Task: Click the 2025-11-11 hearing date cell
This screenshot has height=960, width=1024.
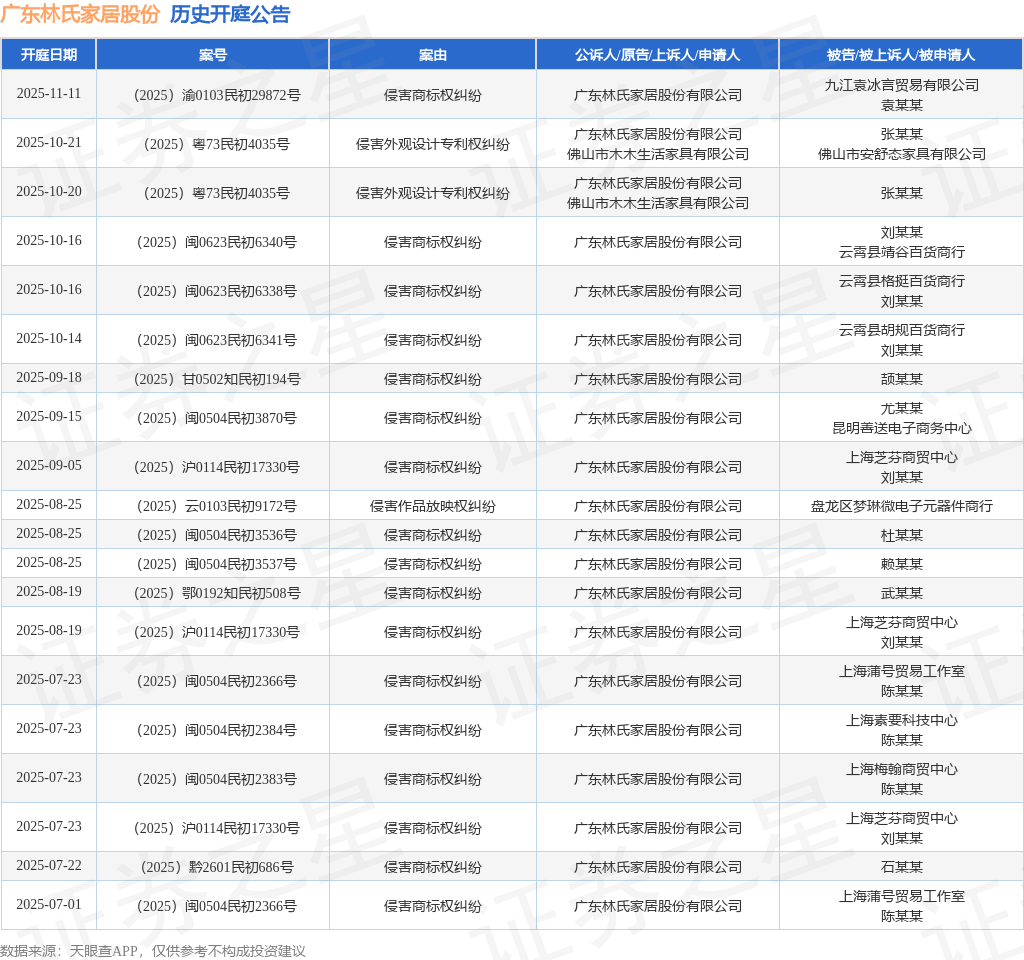Action: 48,94
